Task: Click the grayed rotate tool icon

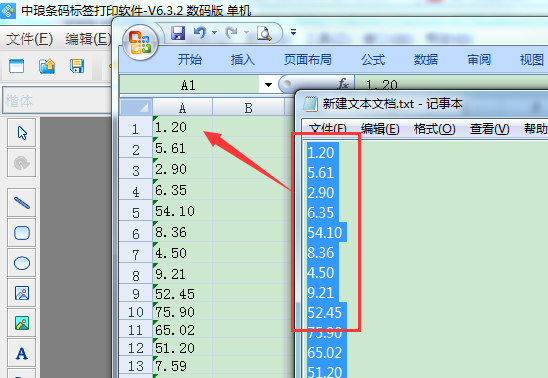Action: [22, 163]
